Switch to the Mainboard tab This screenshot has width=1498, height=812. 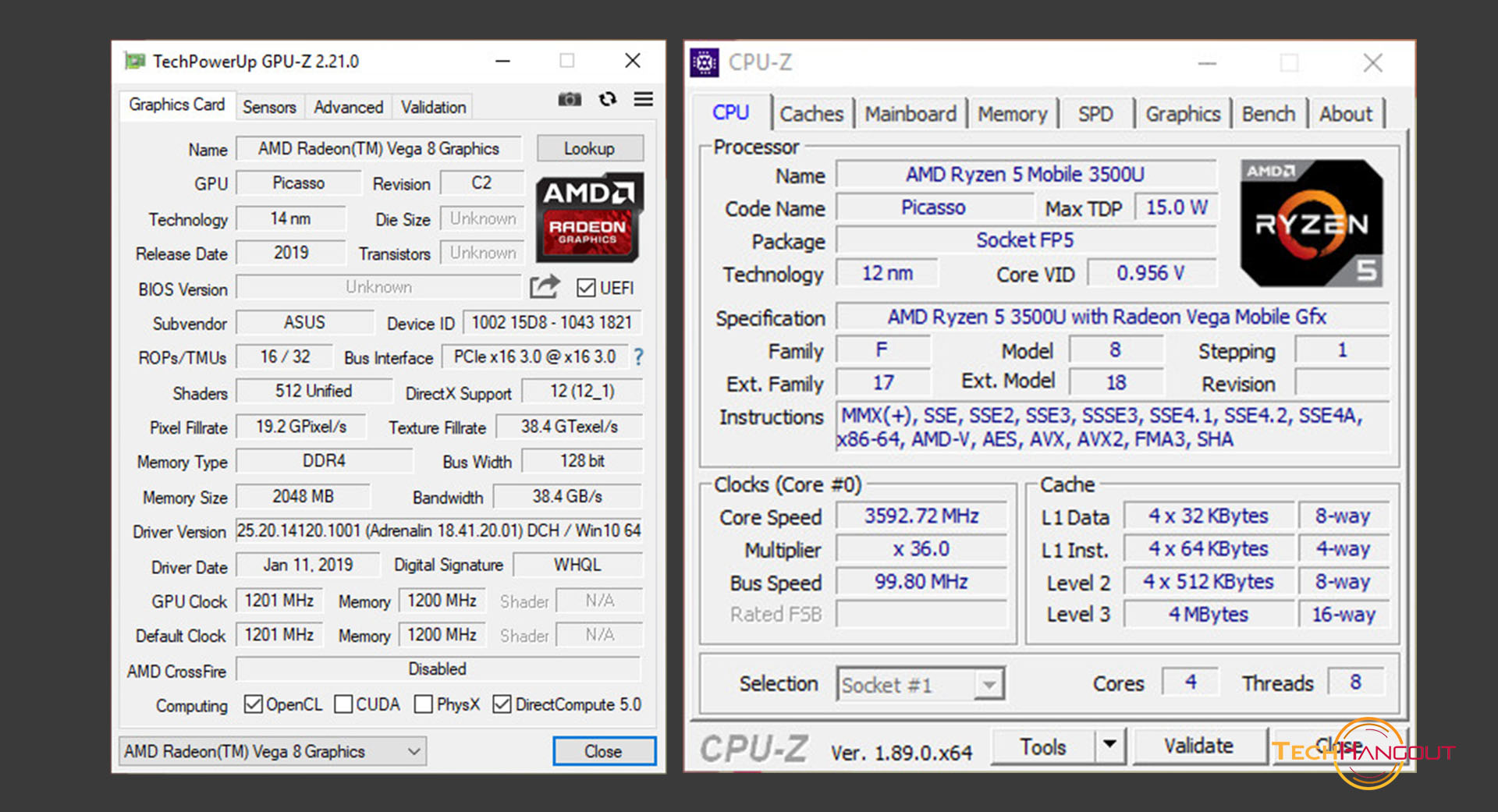pyautogui.click(x=911, y=114)
